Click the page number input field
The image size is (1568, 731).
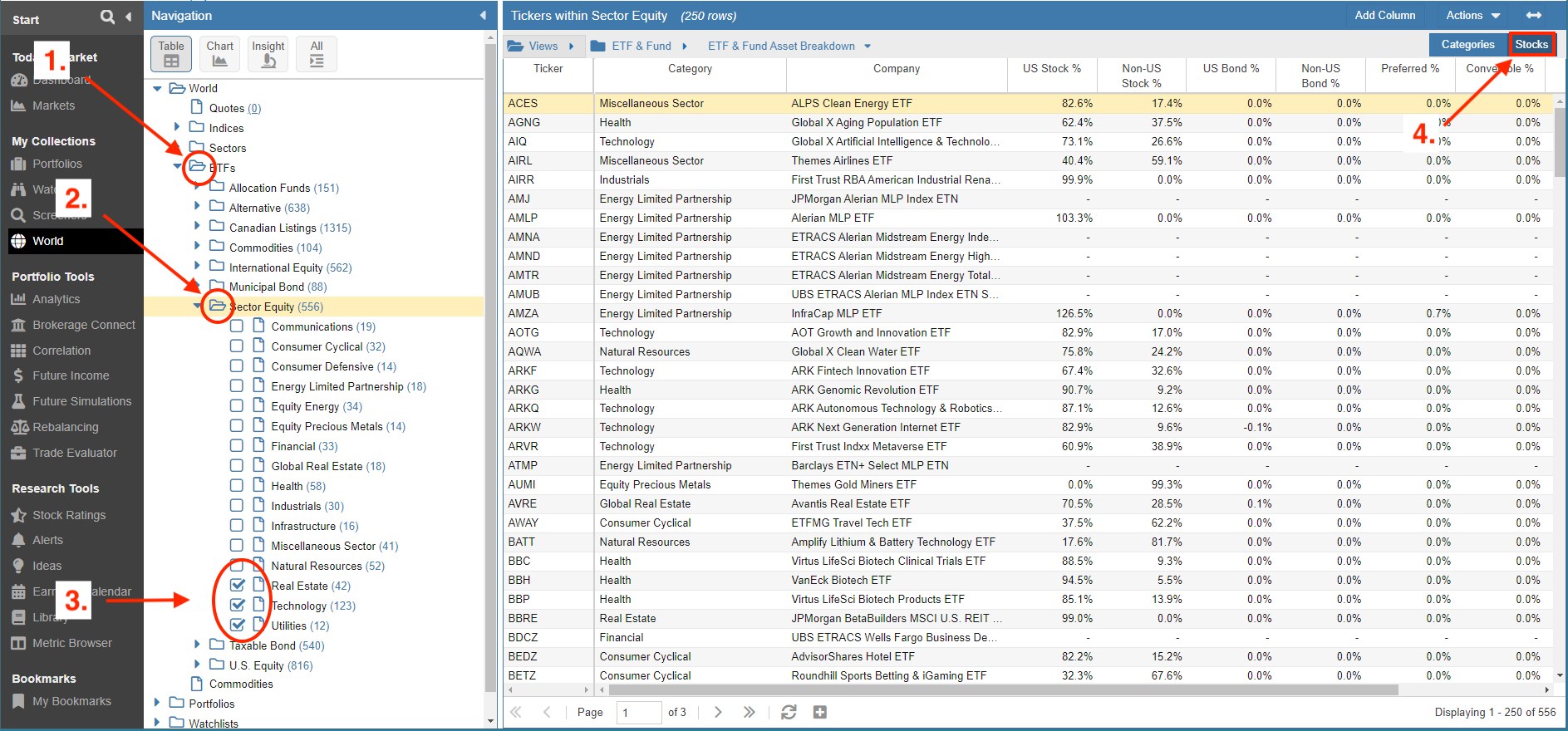tap(639, 712)
